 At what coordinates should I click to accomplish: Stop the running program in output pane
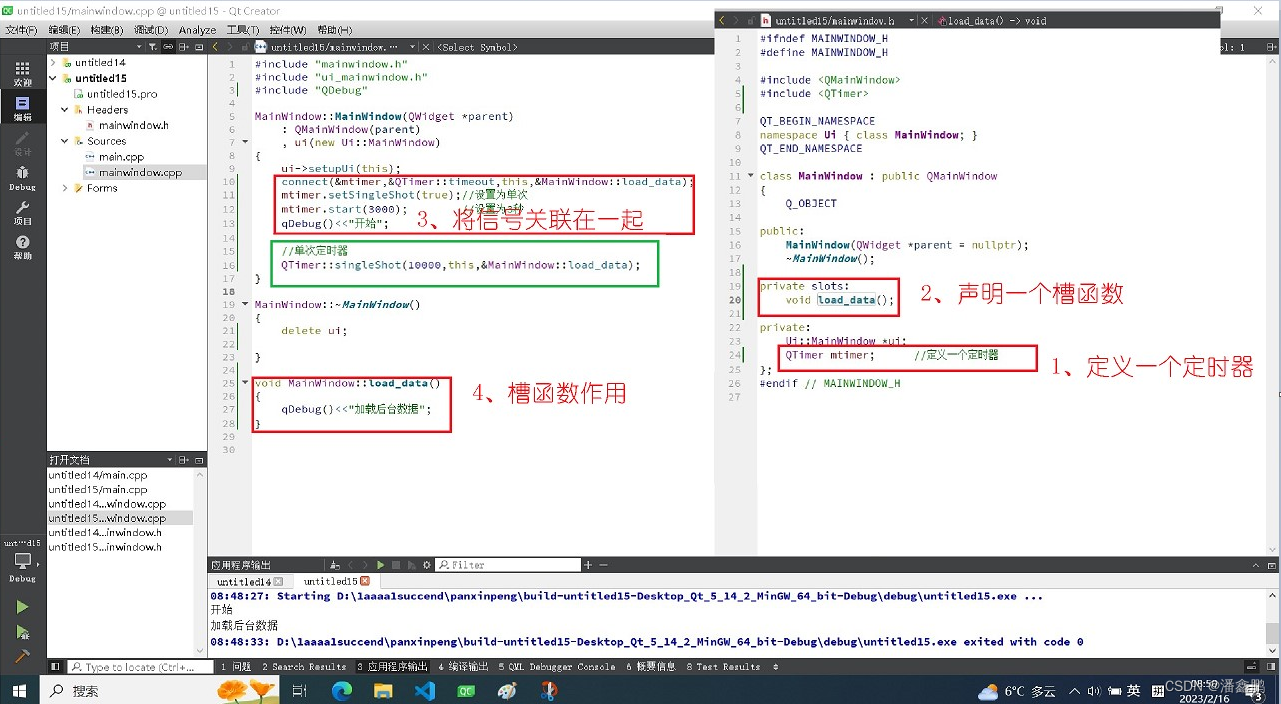[395, 565]
